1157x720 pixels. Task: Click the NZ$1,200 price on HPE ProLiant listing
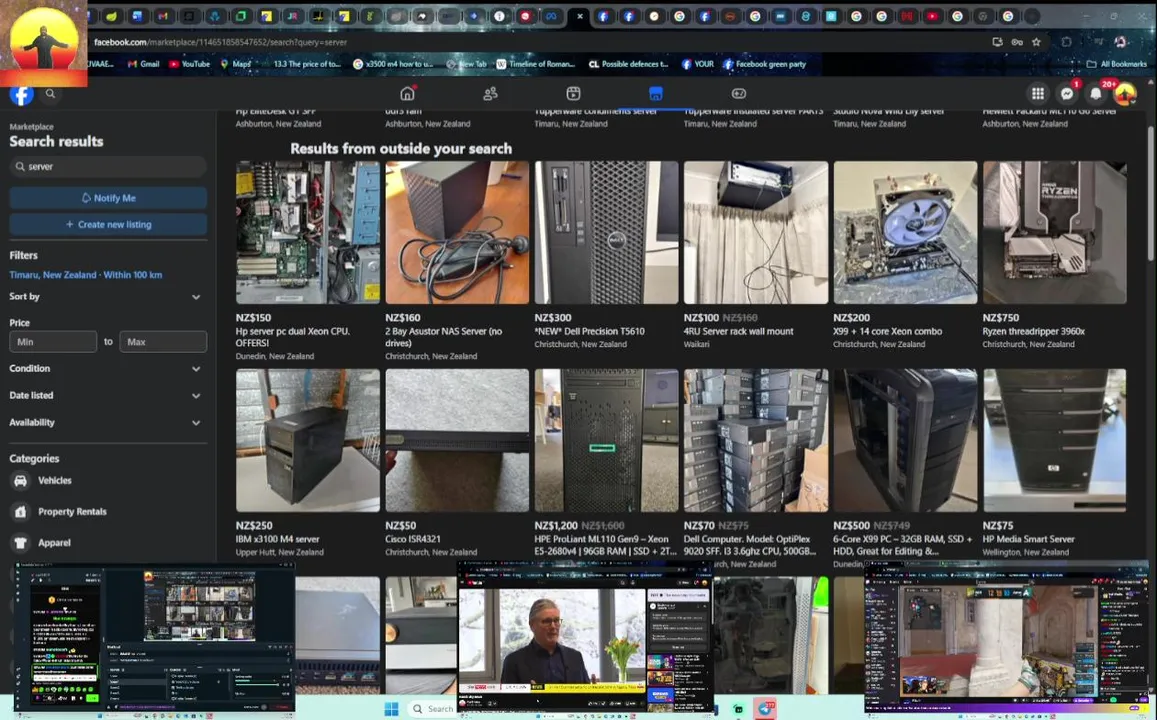pos(556,526)
